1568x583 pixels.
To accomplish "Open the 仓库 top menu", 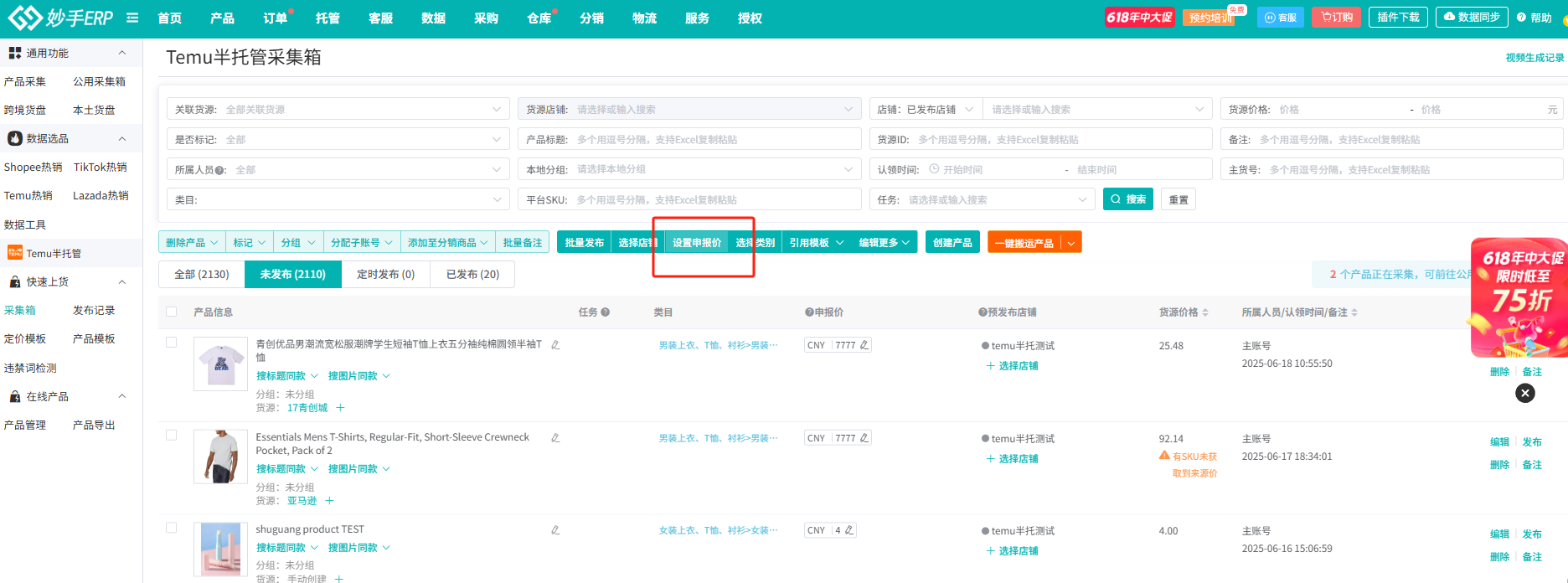I will [x=539, y=18].
